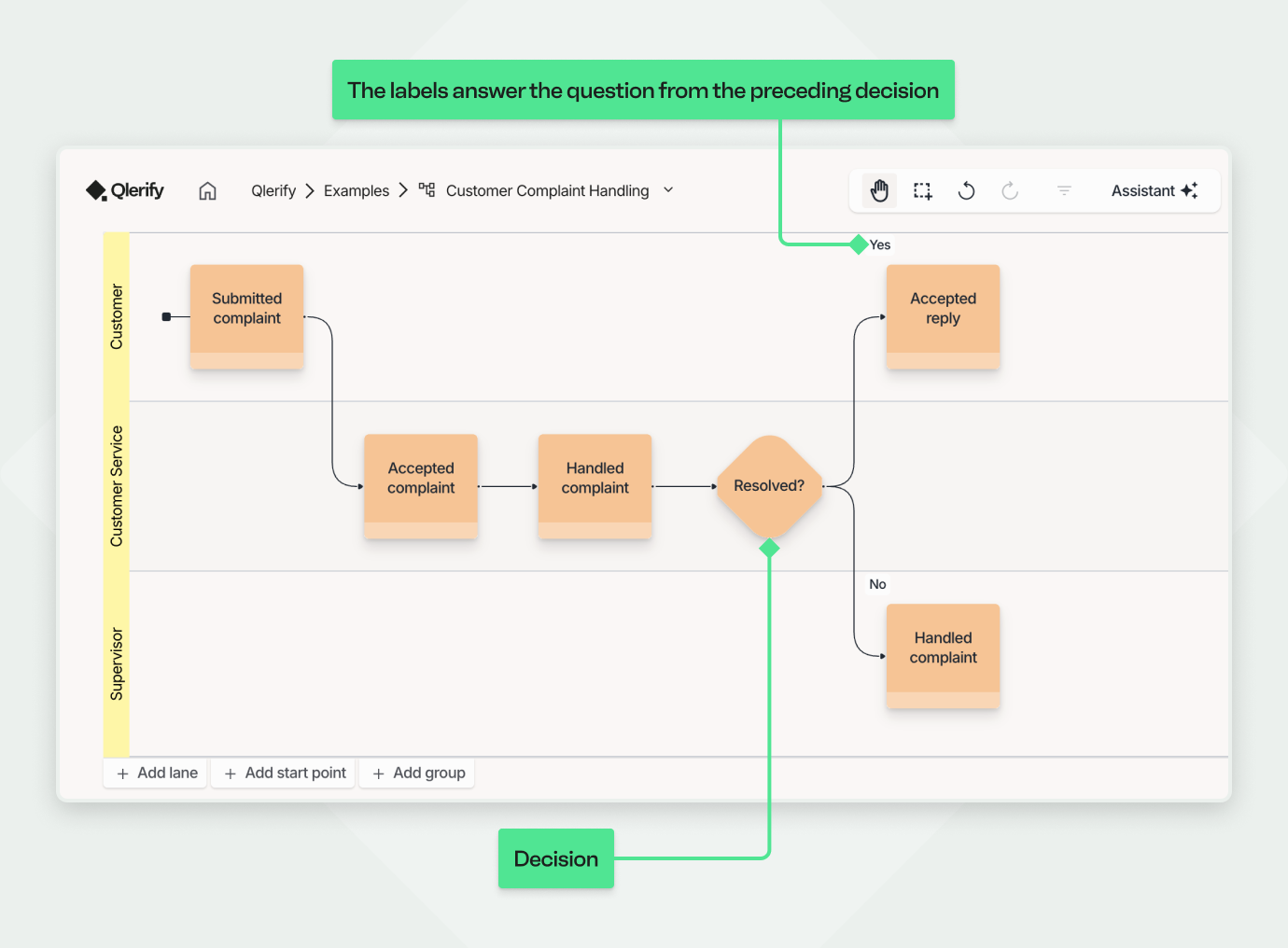
Task: Select Handled complaint card in Customer Service lane
Action: [595, 486]
